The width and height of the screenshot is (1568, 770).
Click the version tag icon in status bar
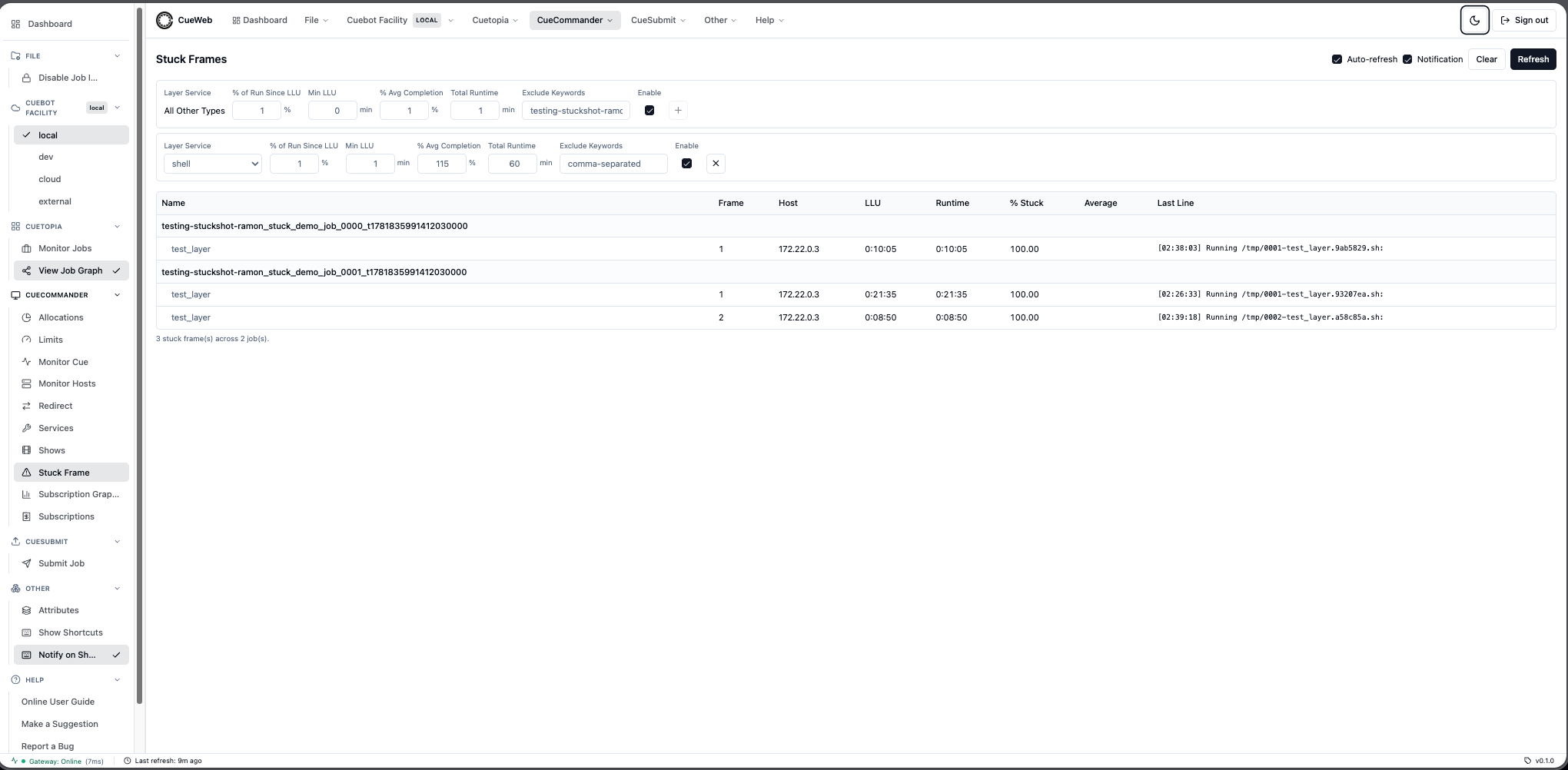[x=1528, y=761]
